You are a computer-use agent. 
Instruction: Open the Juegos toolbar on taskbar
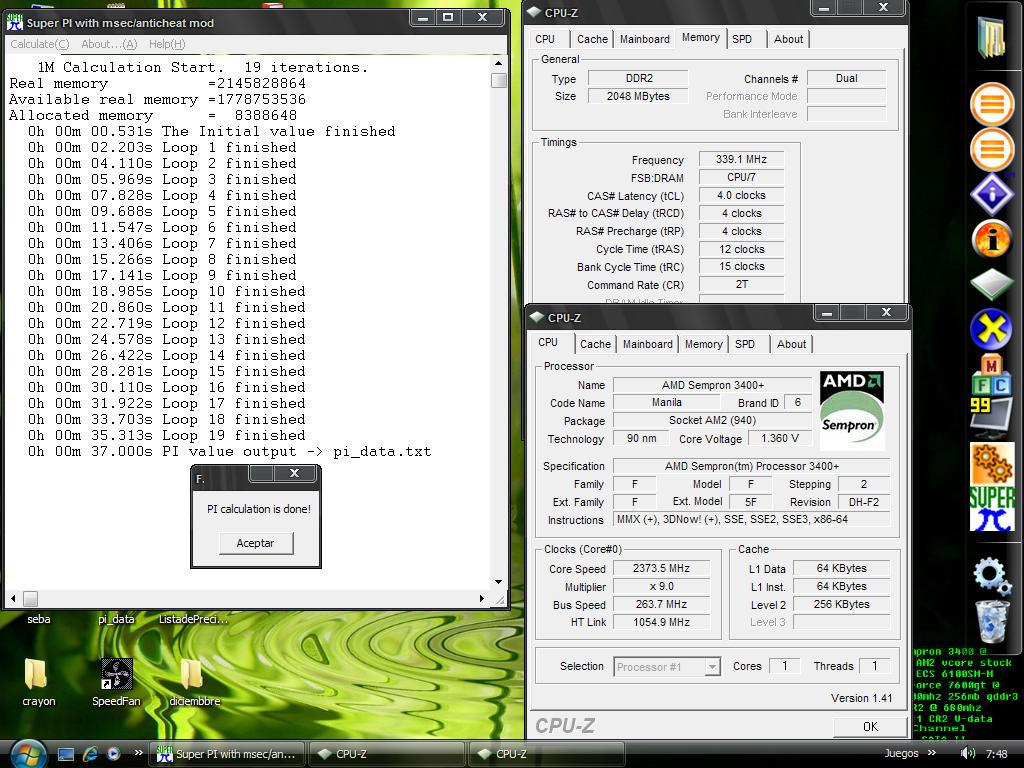[901, 754]
